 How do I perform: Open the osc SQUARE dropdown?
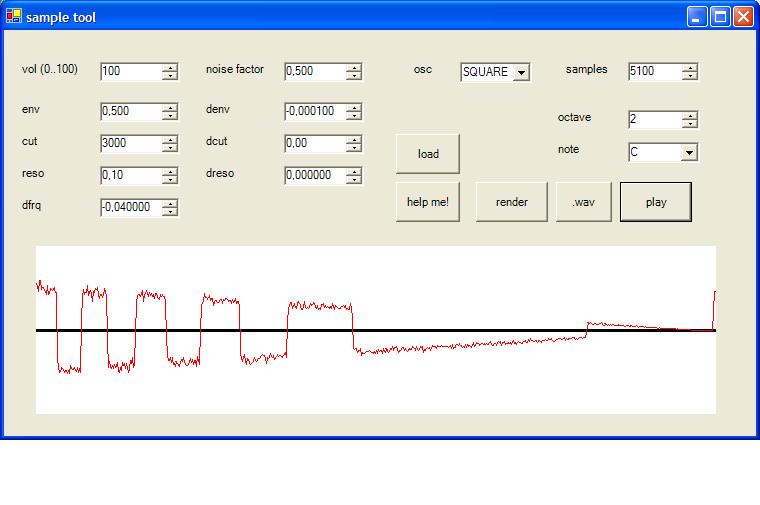pos(522,72)
